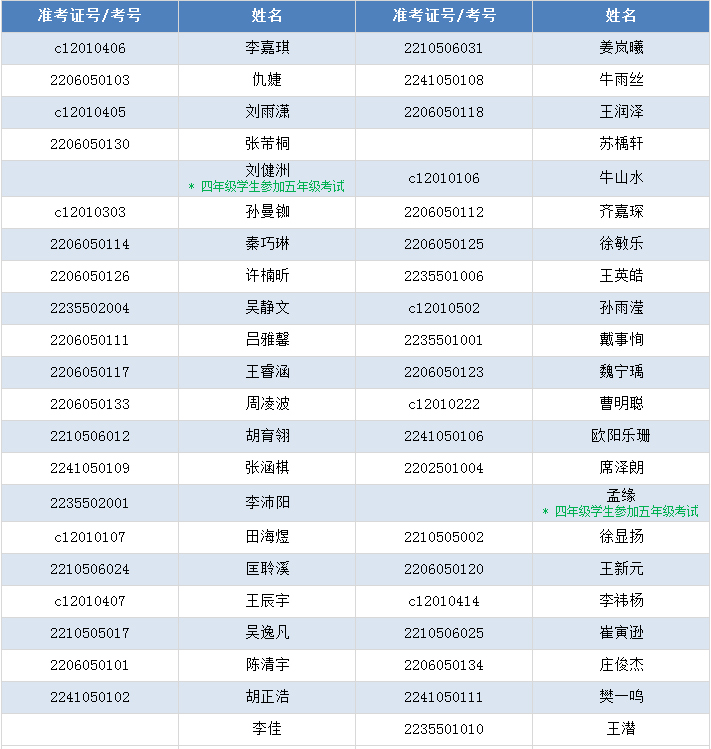
Task: Select the name cell 欧阳乐珊
Action: pyautogui.click(x=621, y=436)
